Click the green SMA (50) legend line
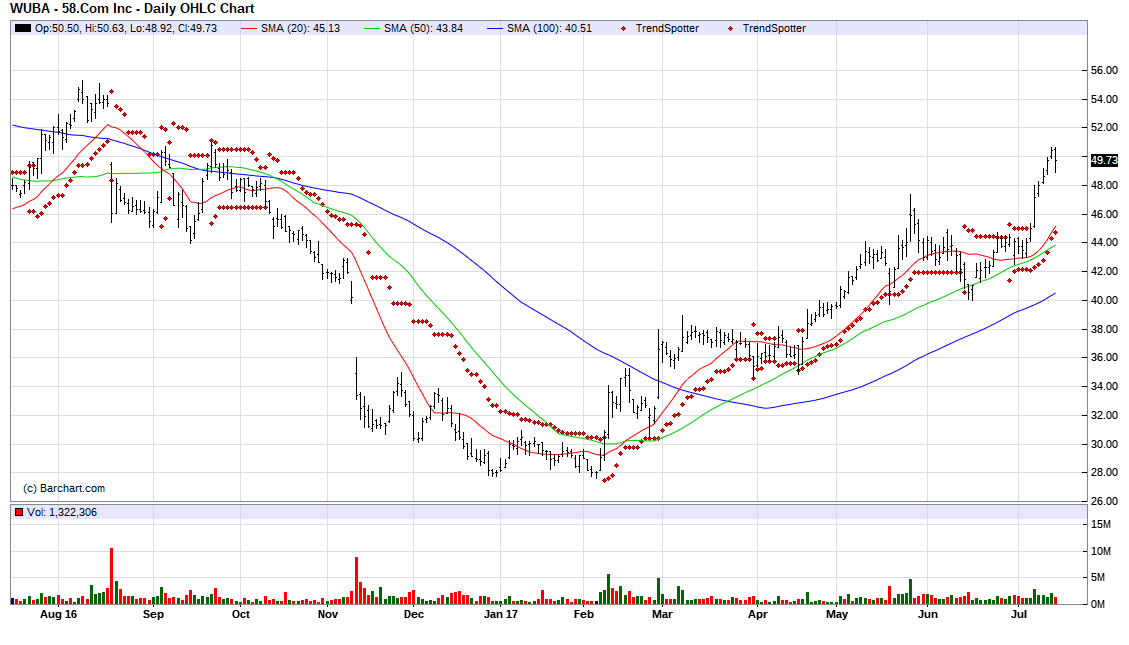The image size is (1129, 645). (372, 29)
